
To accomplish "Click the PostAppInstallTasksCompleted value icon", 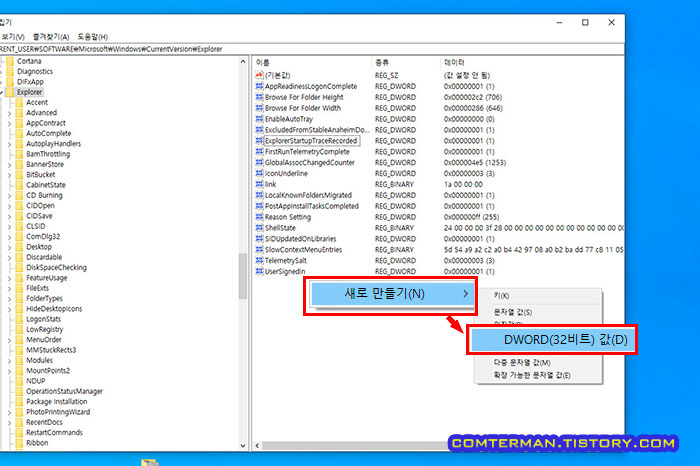I will [x=259, y=206].
